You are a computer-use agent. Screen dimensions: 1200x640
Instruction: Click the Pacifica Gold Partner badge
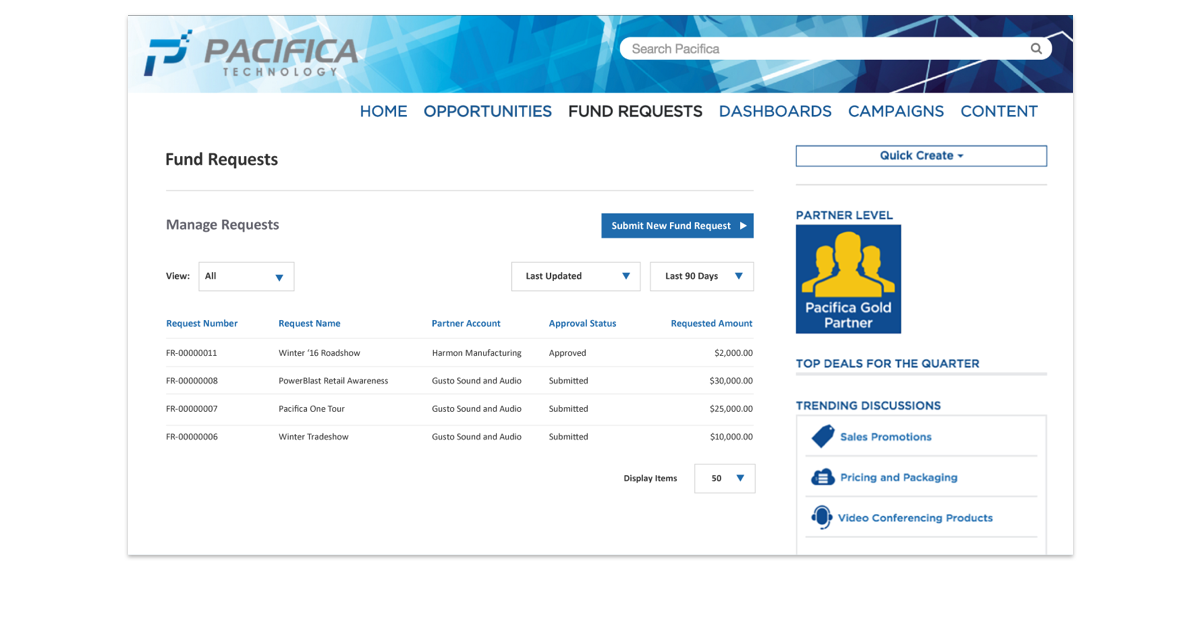(848, 279)
